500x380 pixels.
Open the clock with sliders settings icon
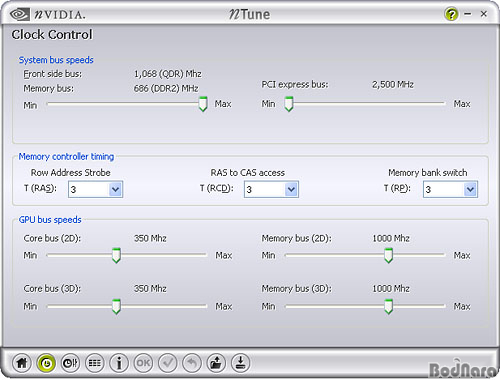click(x=70, y=363)
